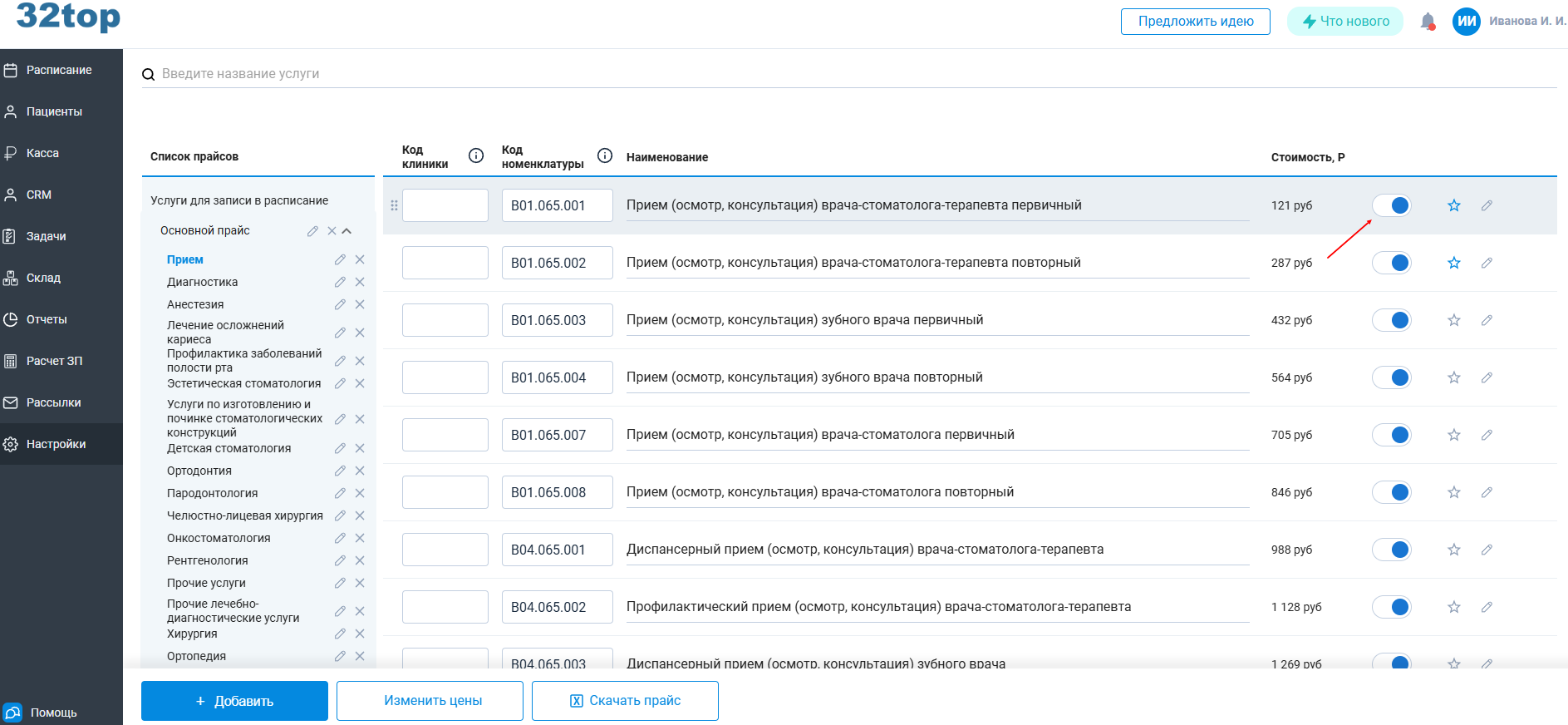This screenshot has width=1568, height=725.
Task: Click the Добавить button
Action: (234, 701)
